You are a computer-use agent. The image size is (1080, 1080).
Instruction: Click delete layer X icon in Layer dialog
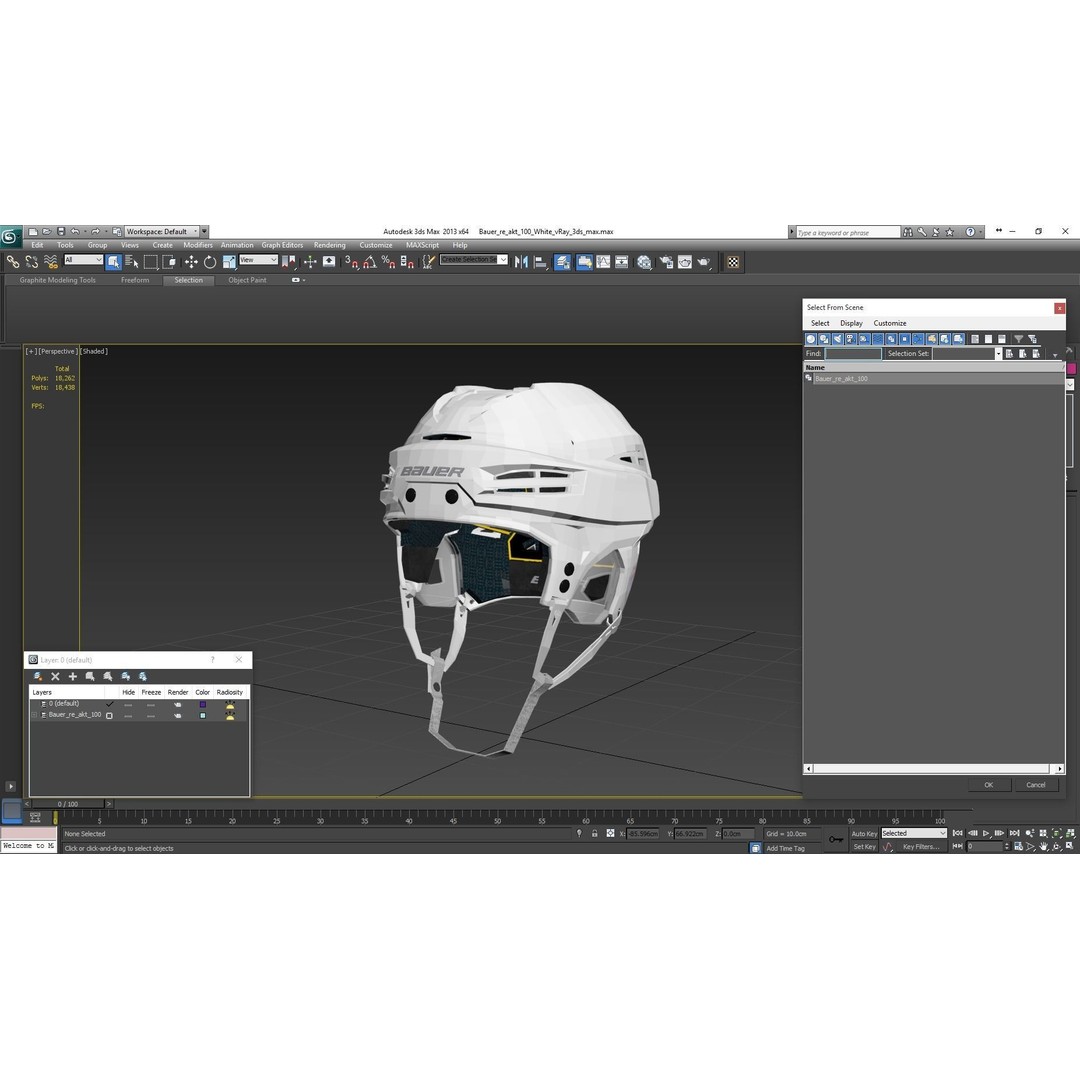pos(55,676)
